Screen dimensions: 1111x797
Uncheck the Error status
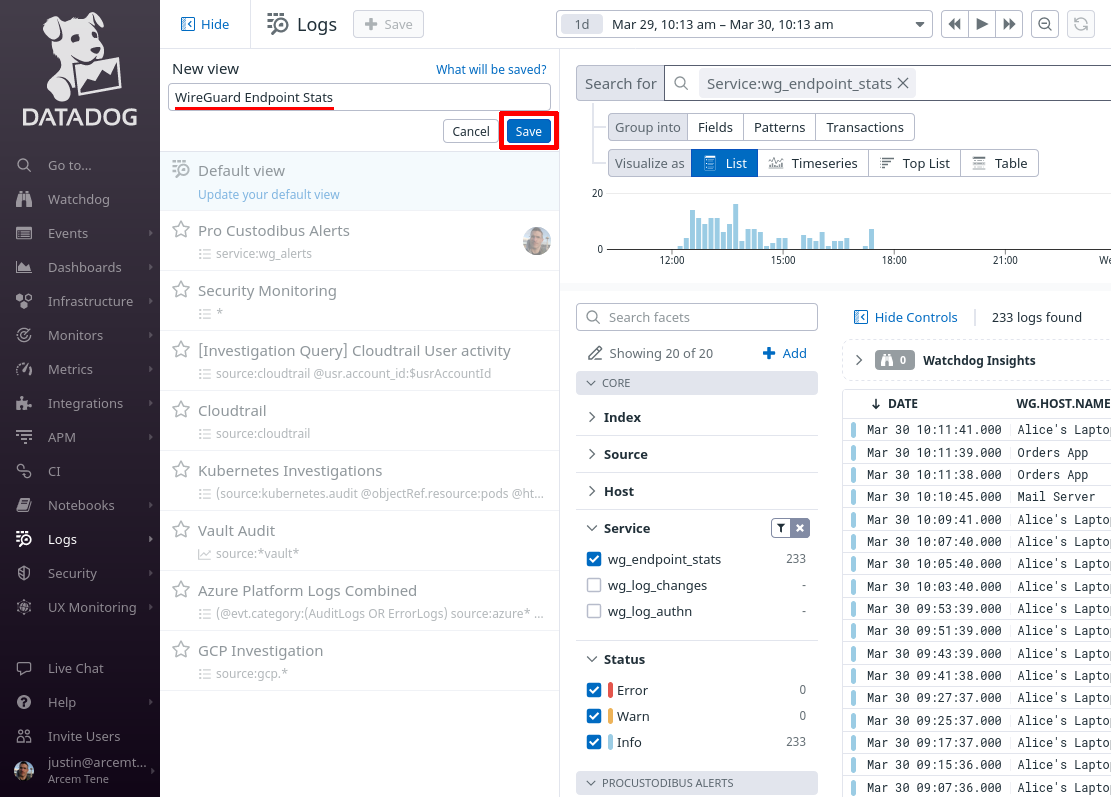[594, 690]
